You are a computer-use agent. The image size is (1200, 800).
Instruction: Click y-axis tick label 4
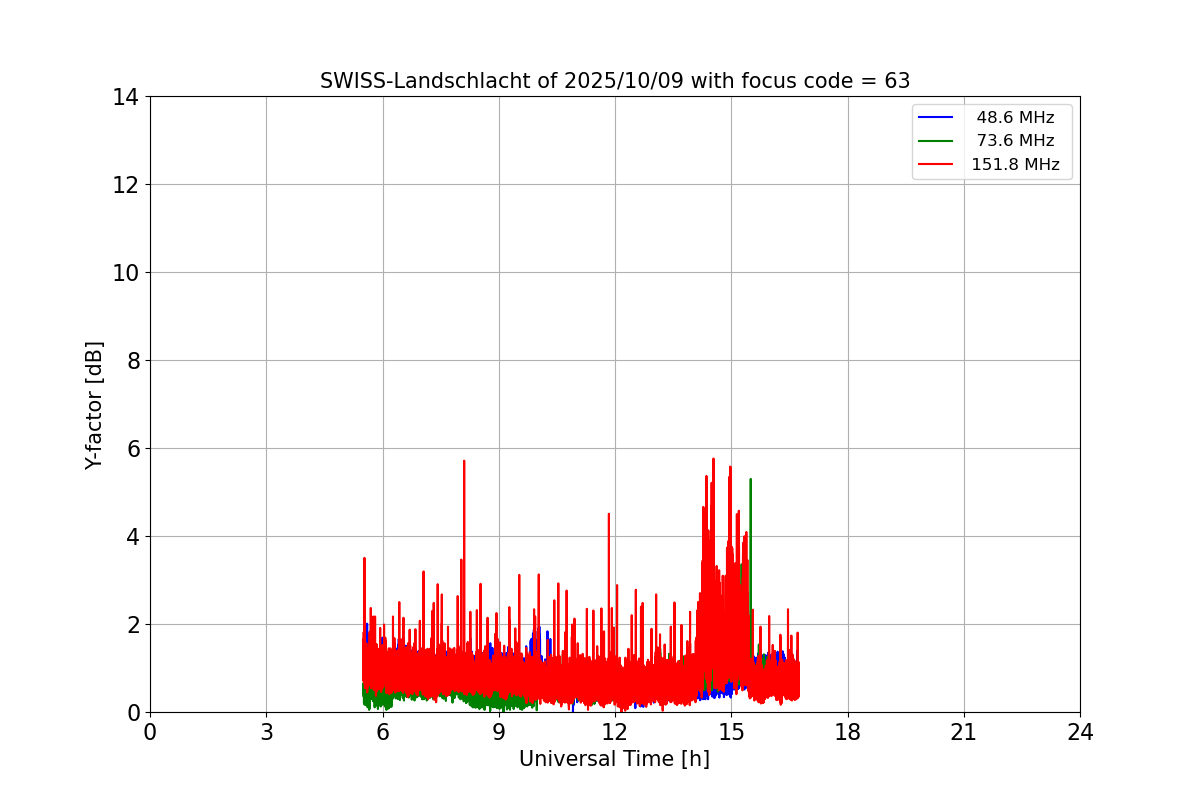click(x=133, y=537)
